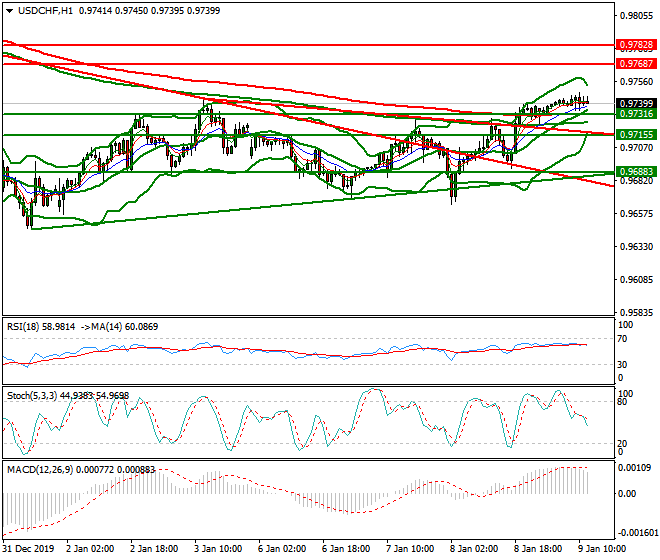
Task: Click the 0.95835 price scale value
Action: (x=637, y=313)
